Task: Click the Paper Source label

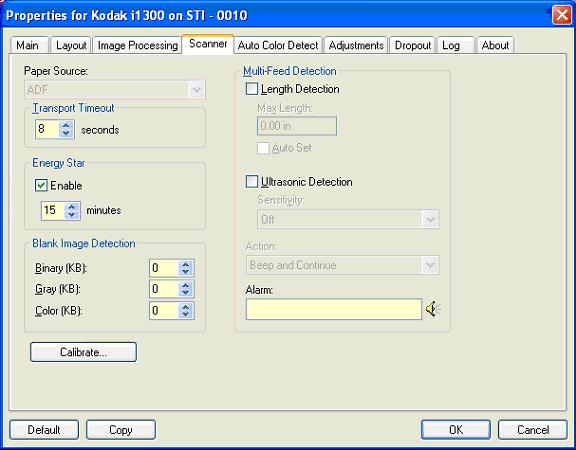Action: 56,71
